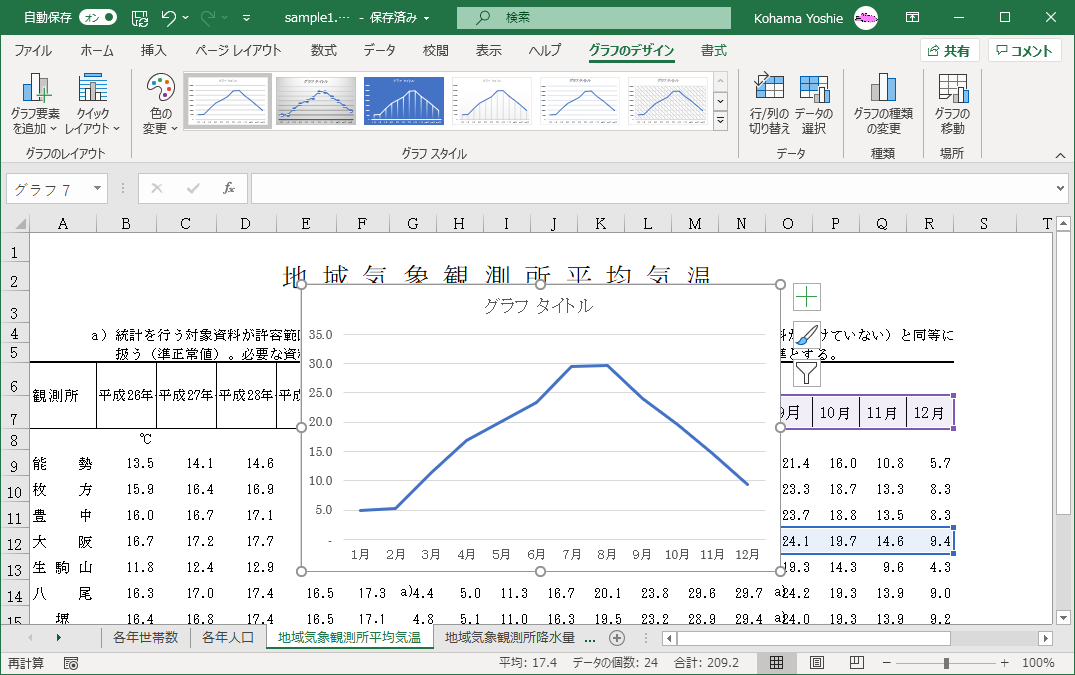This screenshot has width=1075, height=675.
Task: Open the Name Box dropdown arrow
Action: coord(98,188)
